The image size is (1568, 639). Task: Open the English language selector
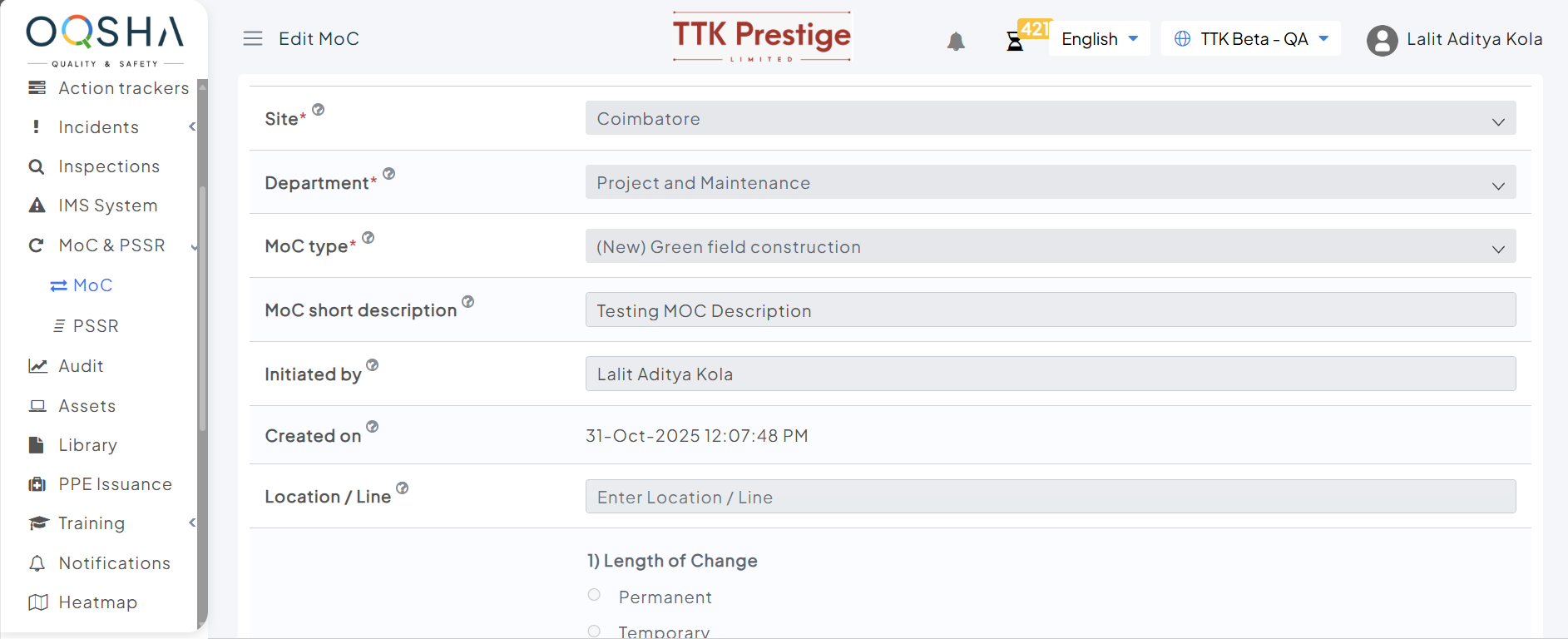tap(1099, 39)
